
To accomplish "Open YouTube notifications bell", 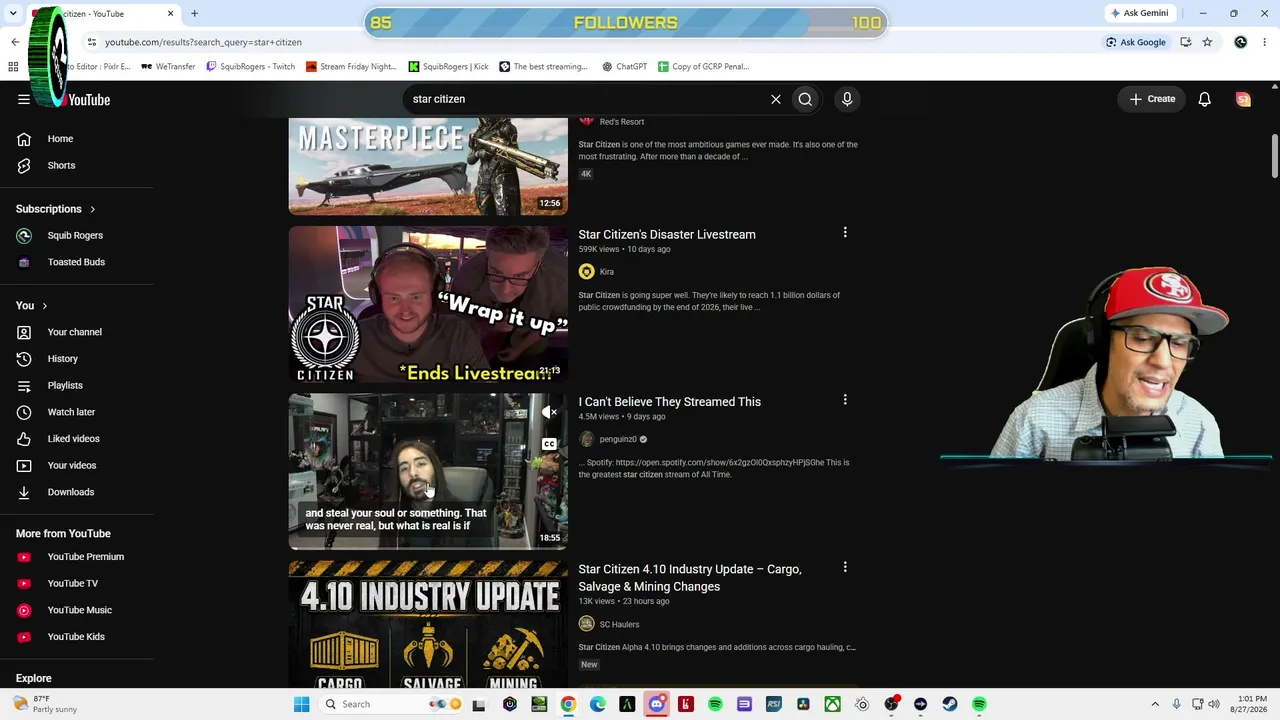I will click(x=1205, y=99).
